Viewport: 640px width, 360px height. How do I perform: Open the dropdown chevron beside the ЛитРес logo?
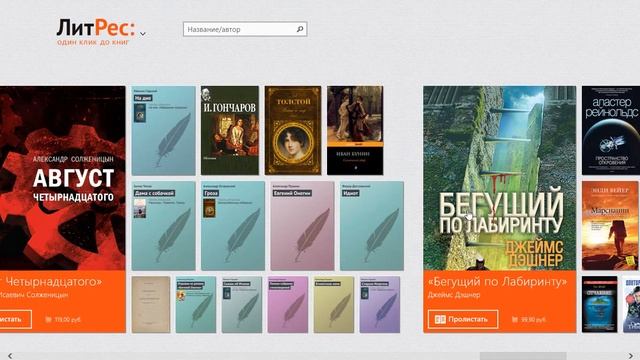point(142,34)
